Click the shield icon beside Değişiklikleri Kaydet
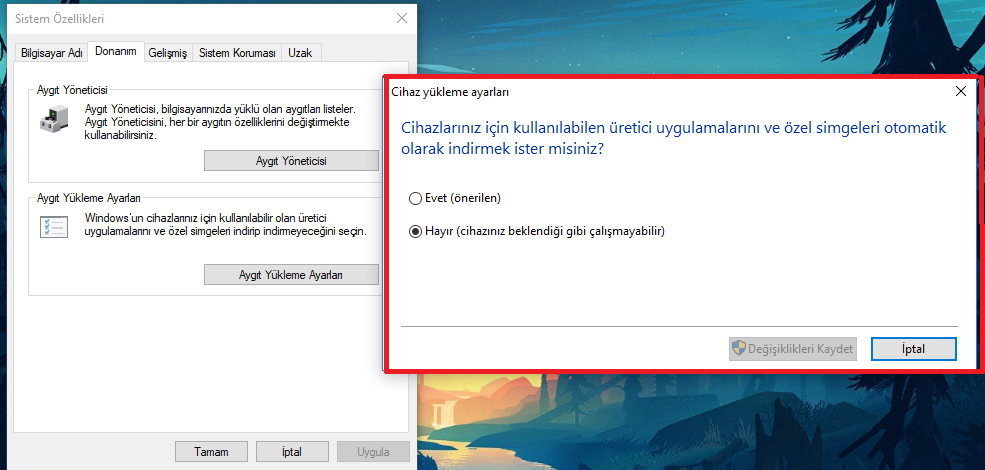 click(x=739, y=349)
